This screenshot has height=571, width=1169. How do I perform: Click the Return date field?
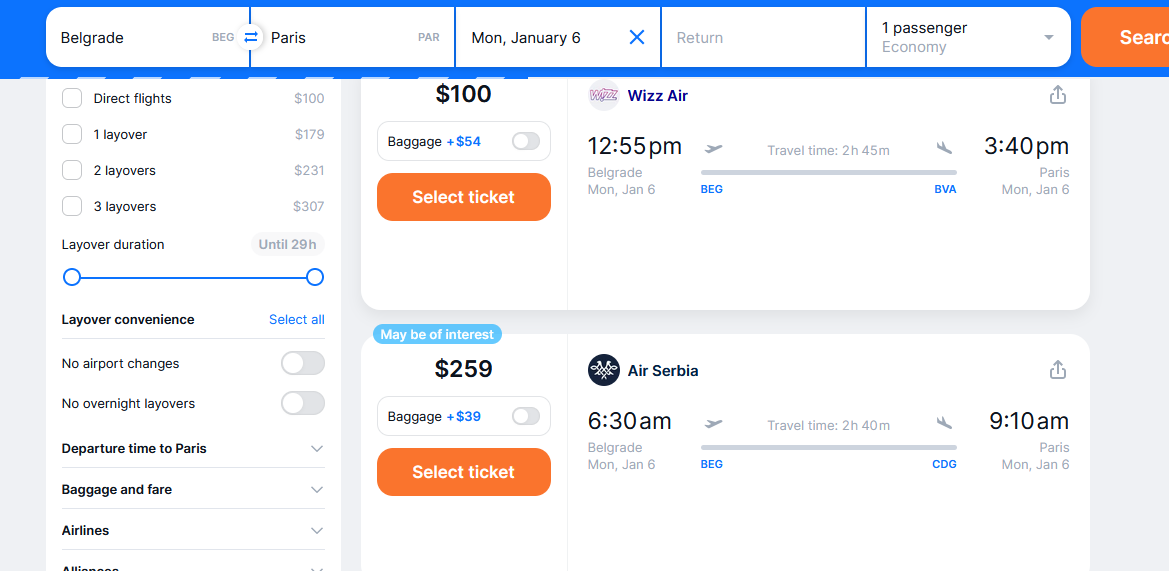tap(763, 37)
